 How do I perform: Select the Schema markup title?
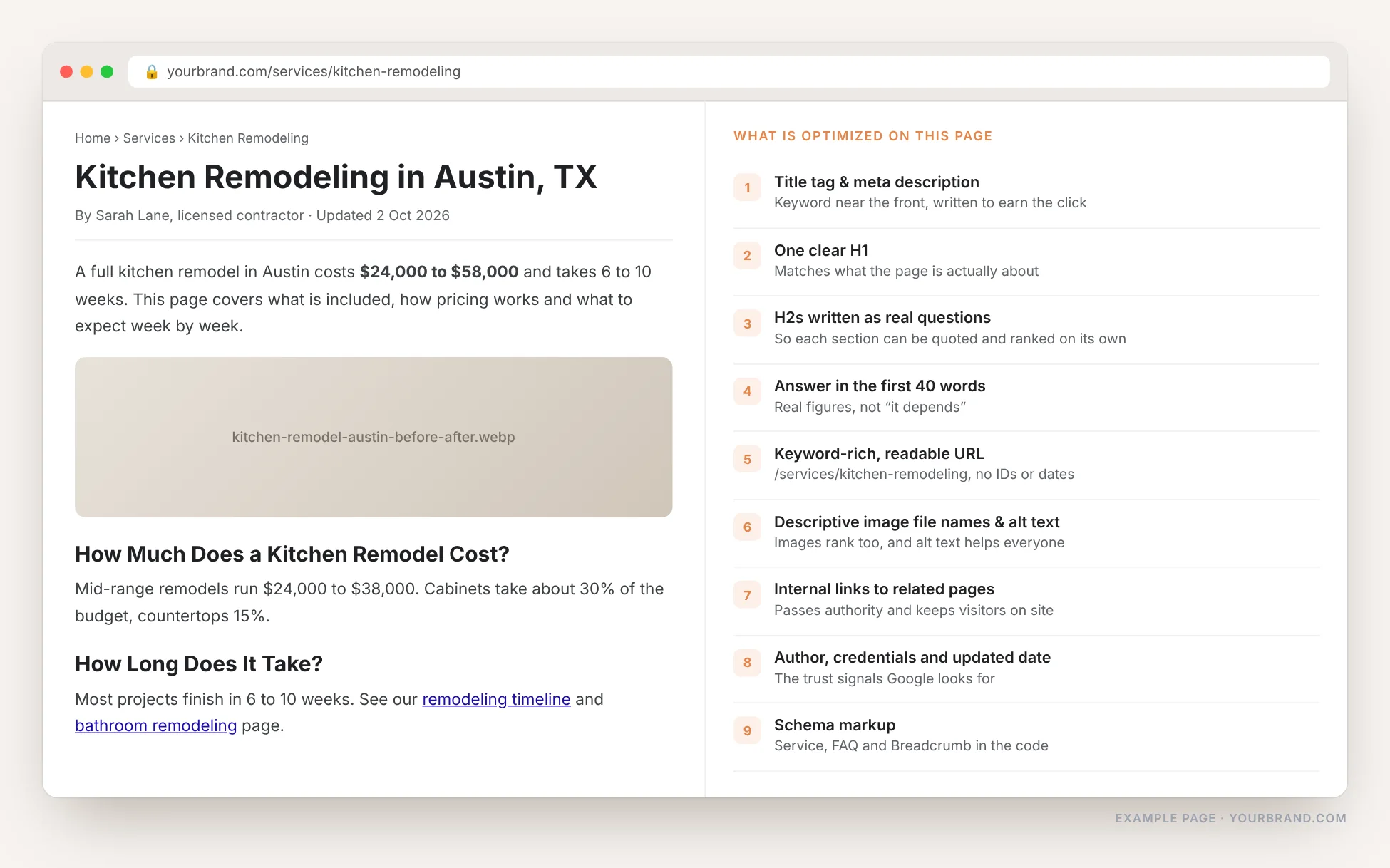[x=835, y=725]
